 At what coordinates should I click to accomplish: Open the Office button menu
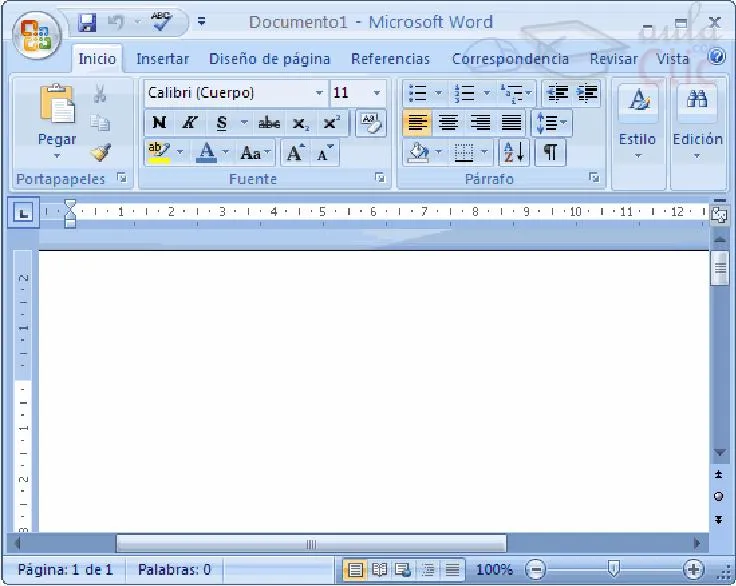[x=37, y=36]
